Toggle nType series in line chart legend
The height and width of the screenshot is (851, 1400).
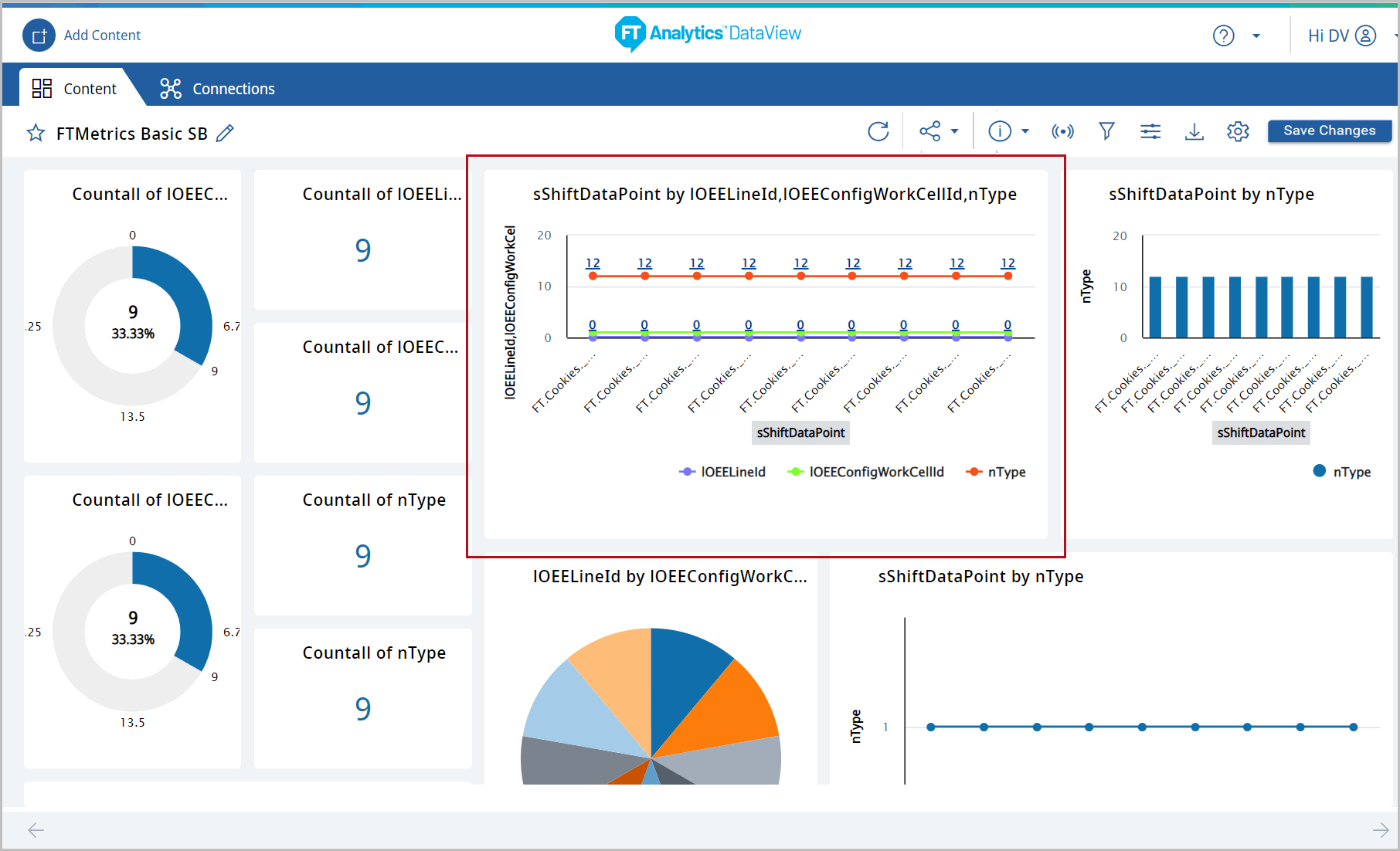pos(997,472)
